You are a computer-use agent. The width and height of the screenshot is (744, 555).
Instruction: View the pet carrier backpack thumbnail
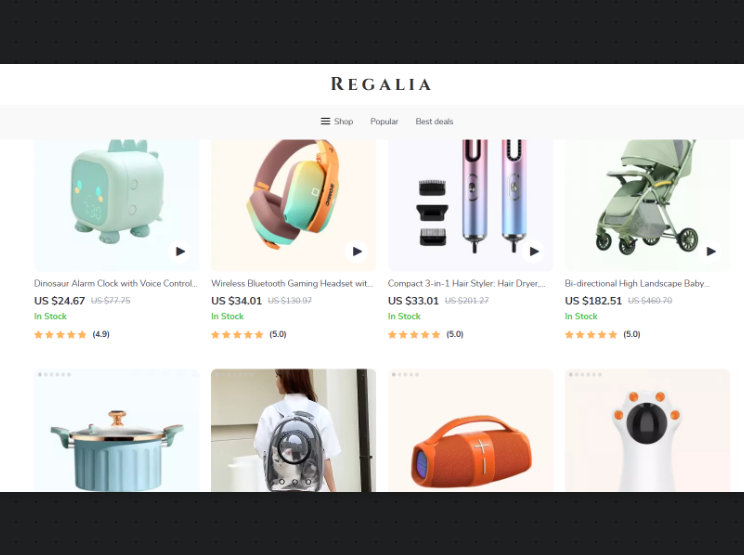point(293,430)
